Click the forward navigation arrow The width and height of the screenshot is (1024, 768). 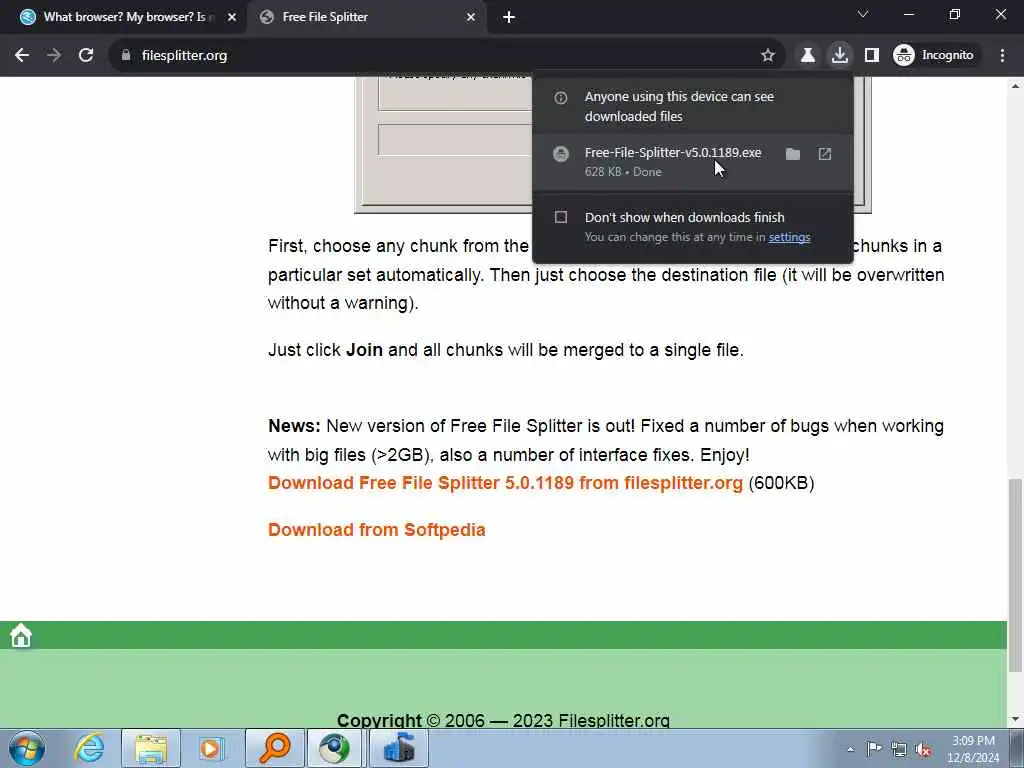54,56
